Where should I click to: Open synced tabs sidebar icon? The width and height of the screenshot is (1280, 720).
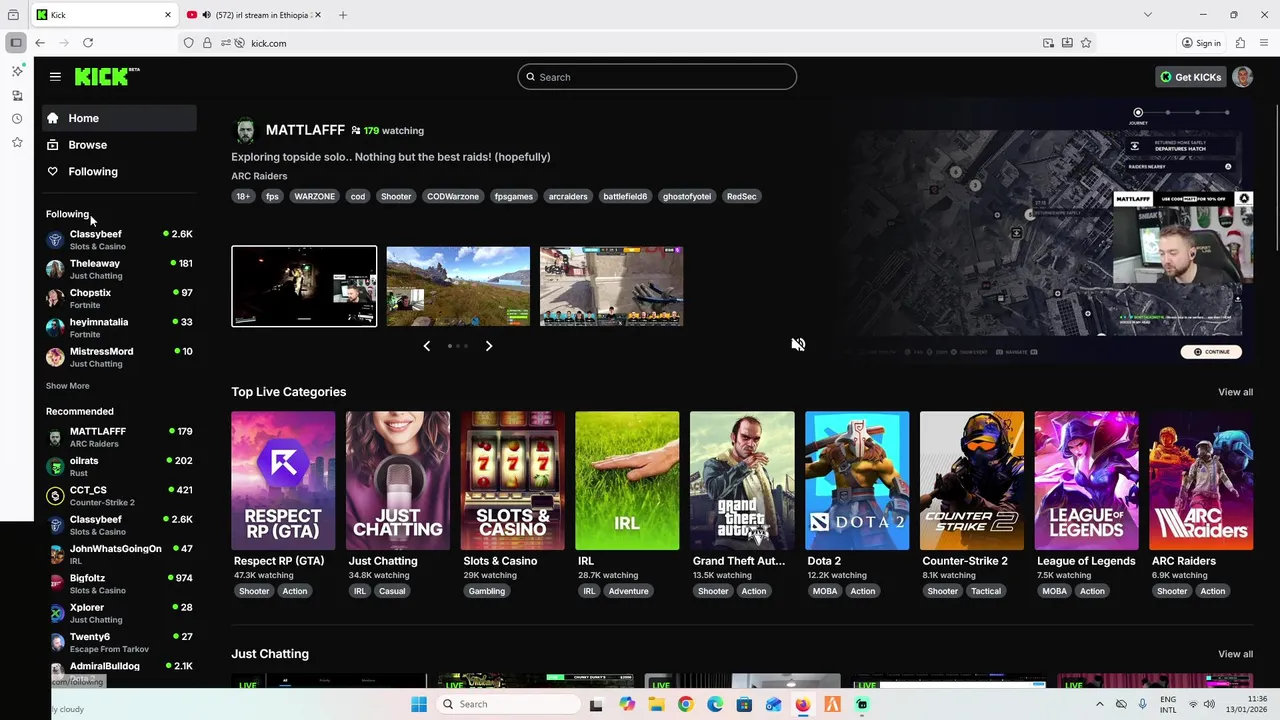[17, 95]
